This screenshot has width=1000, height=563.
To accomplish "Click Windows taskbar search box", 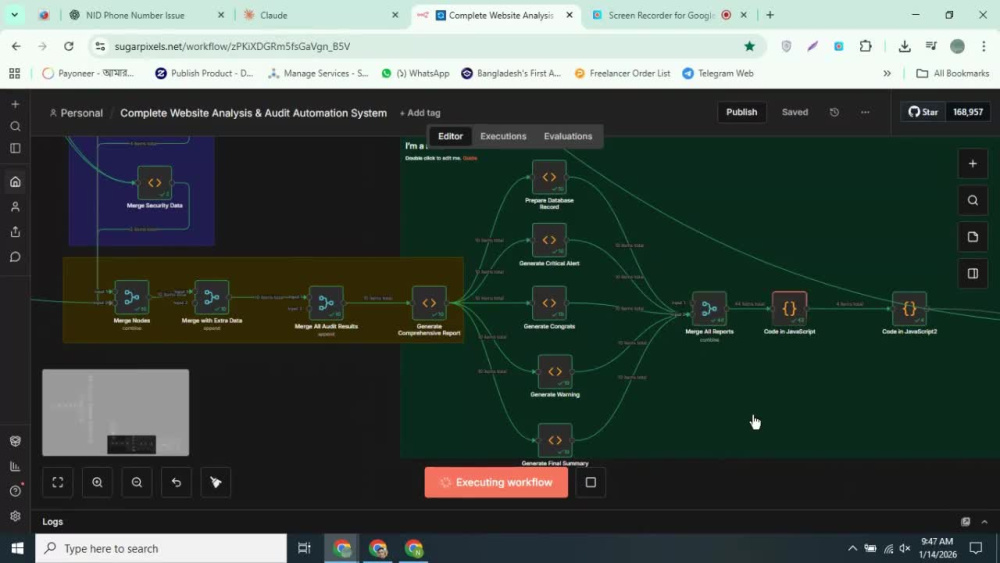I will click(161, 548).
